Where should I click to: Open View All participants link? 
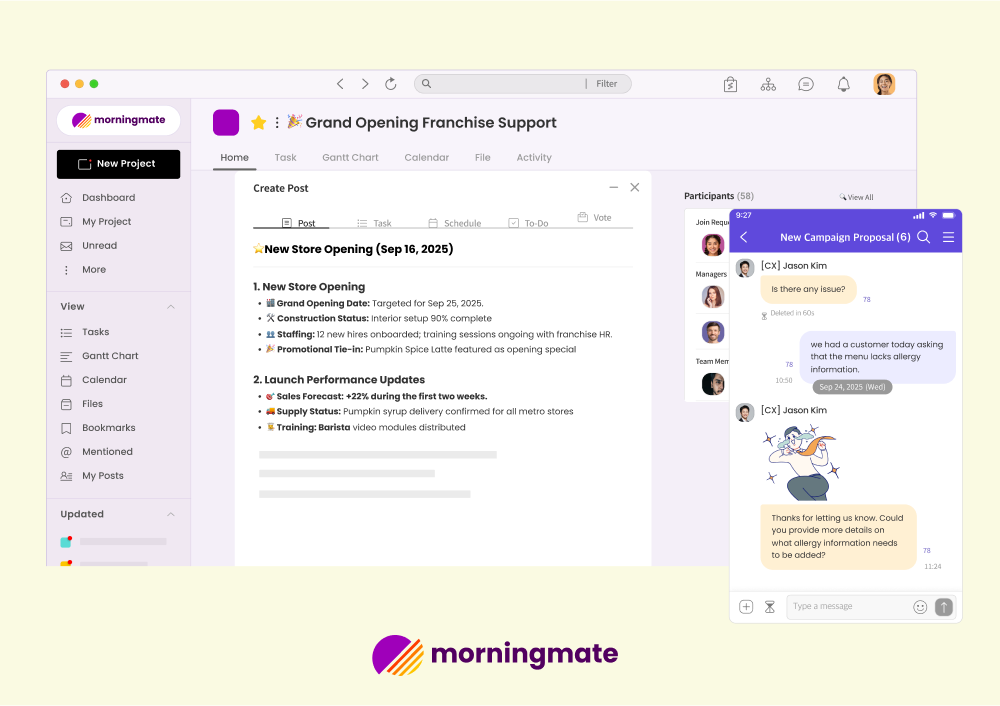856,198
